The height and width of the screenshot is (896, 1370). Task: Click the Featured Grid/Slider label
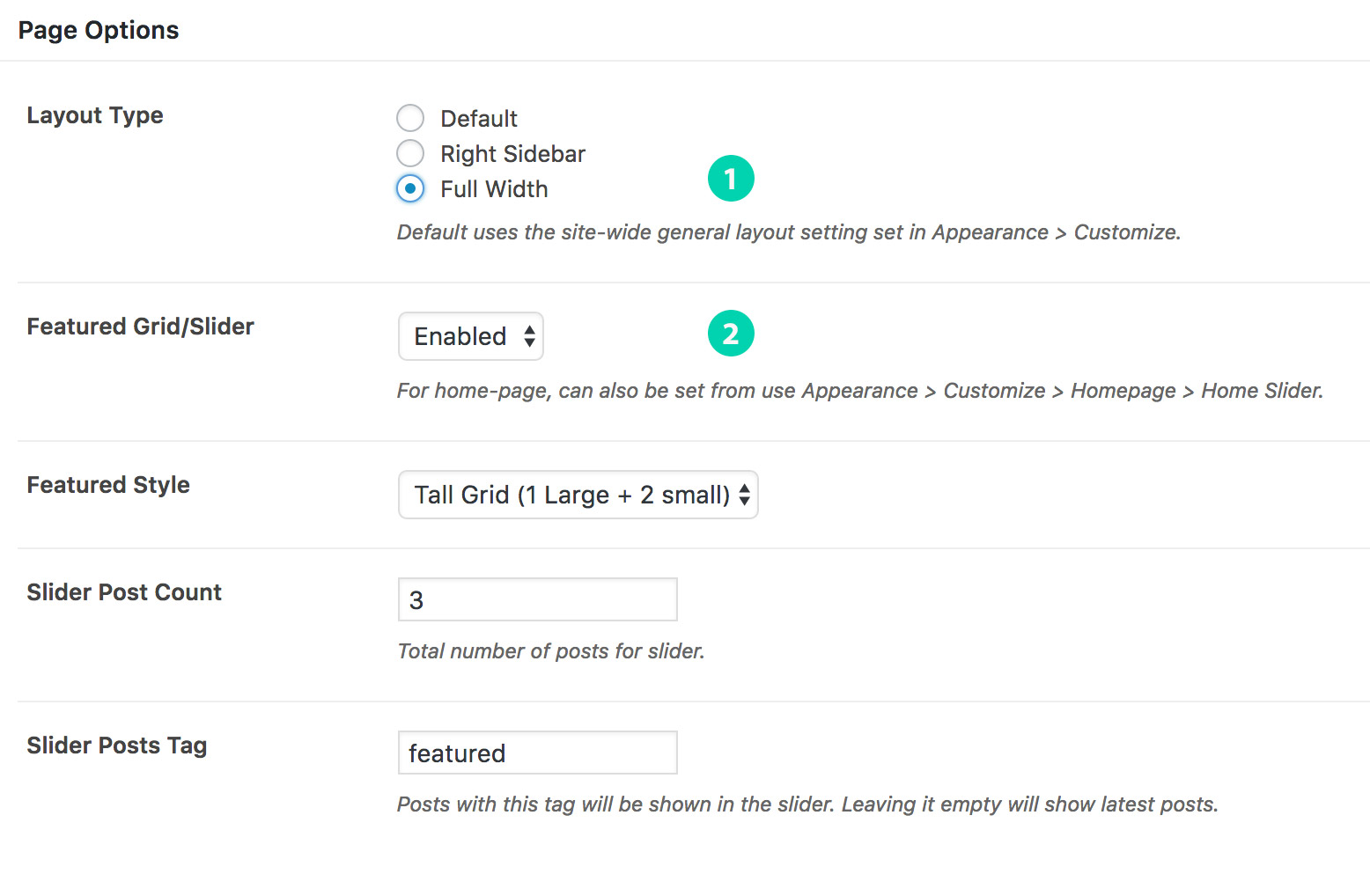[x=141, y=327]
